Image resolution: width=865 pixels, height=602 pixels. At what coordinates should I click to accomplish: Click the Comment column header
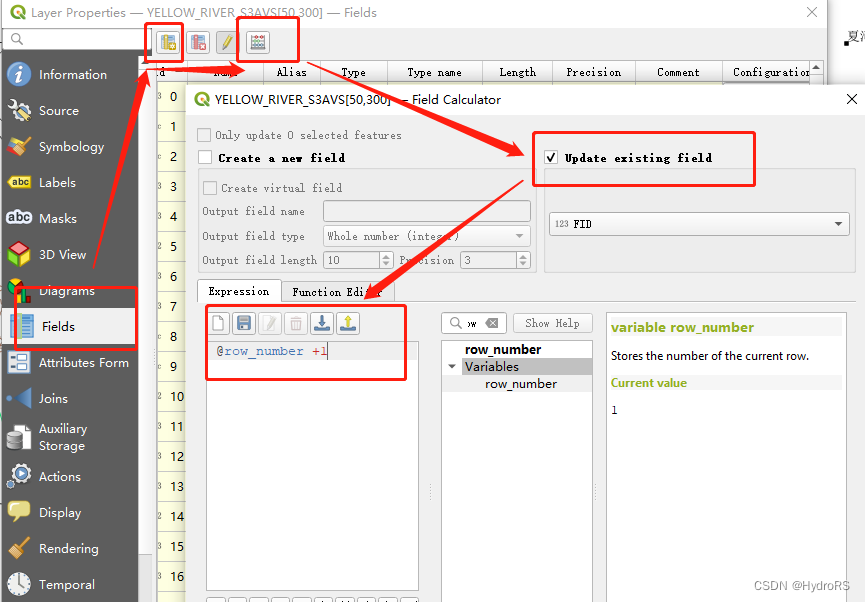point(678,72)
